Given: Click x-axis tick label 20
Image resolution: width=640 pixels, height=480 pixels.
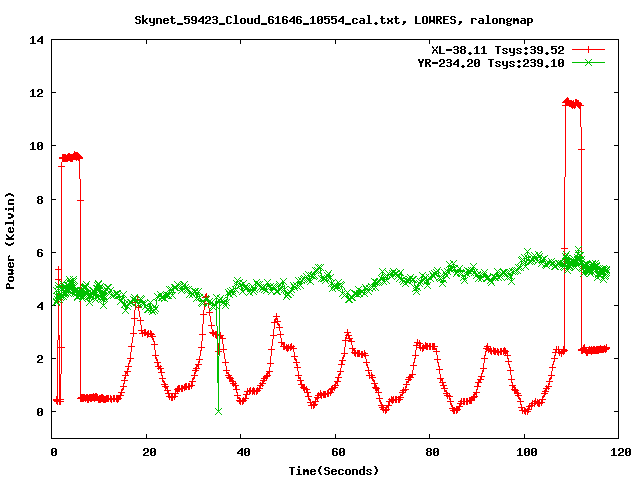Looking at the screenshot, I should coord(149,452).
